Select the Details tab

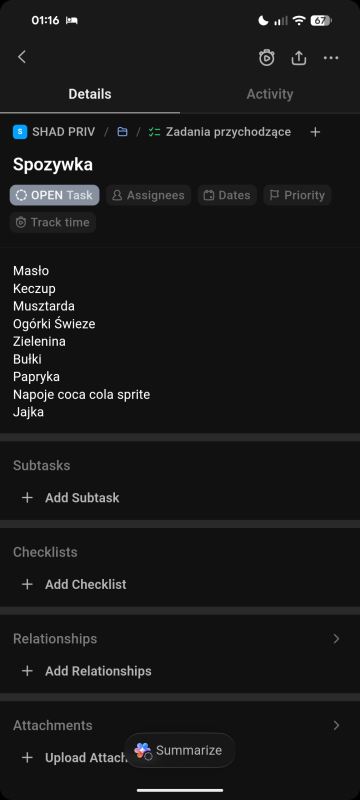(90, 94)
